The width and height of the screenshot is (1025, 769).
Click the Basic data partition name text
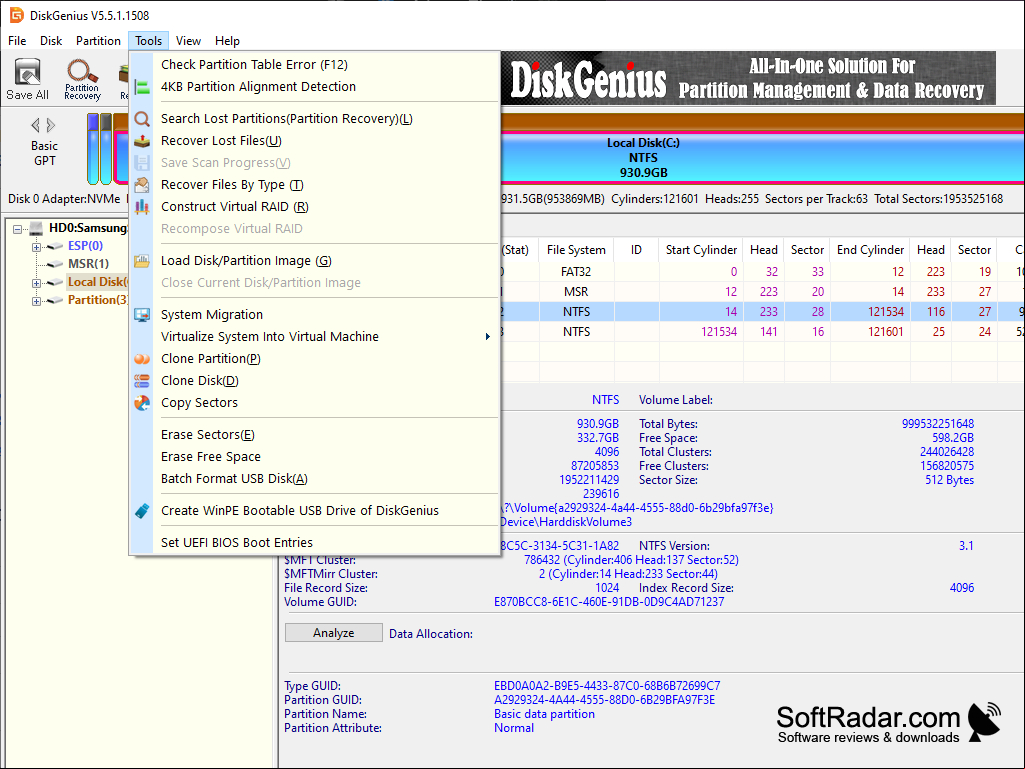(545, 714)
